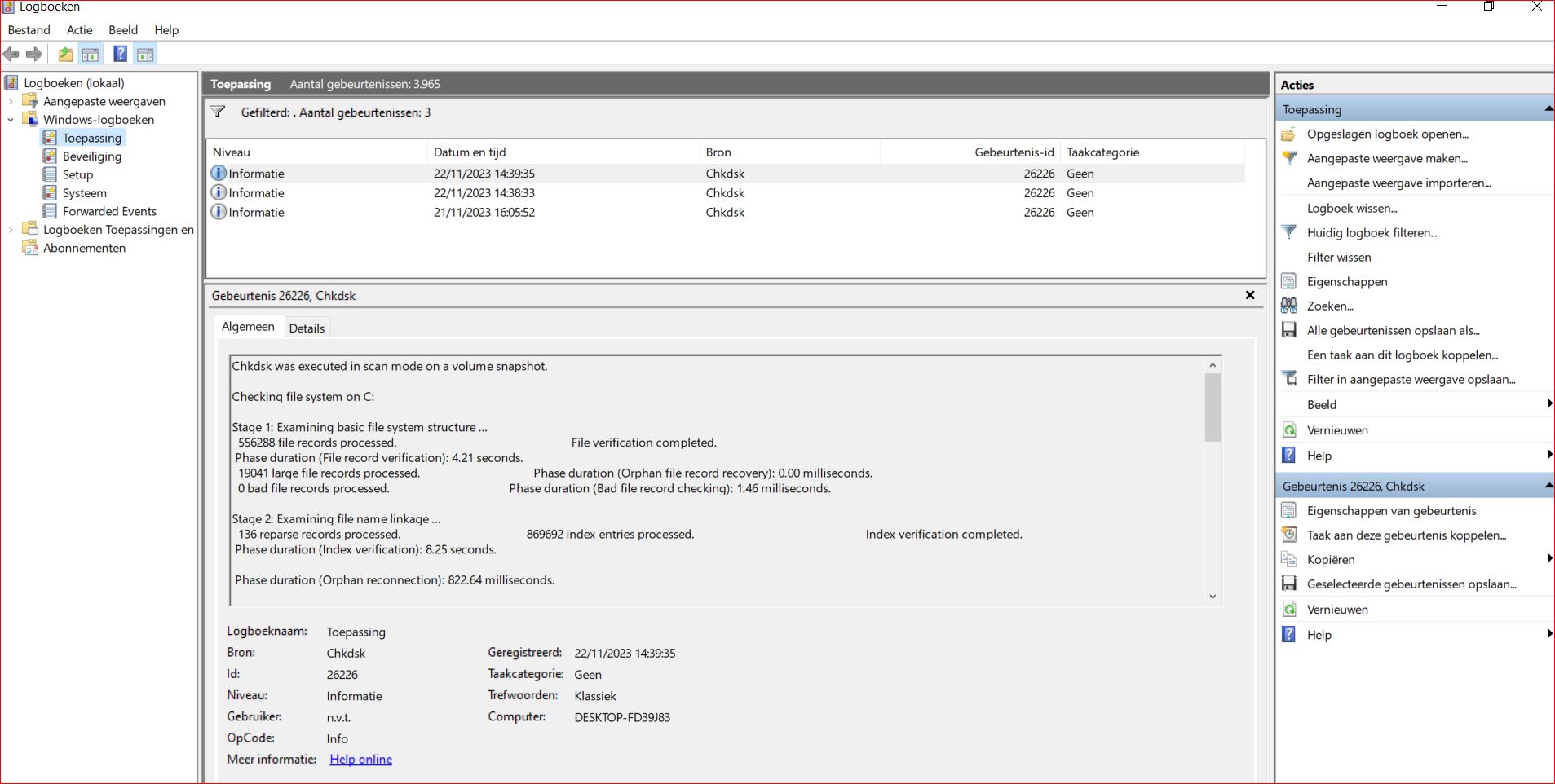Switch to the Details tab
1555x784 pixels.
[x=307, y=328]
